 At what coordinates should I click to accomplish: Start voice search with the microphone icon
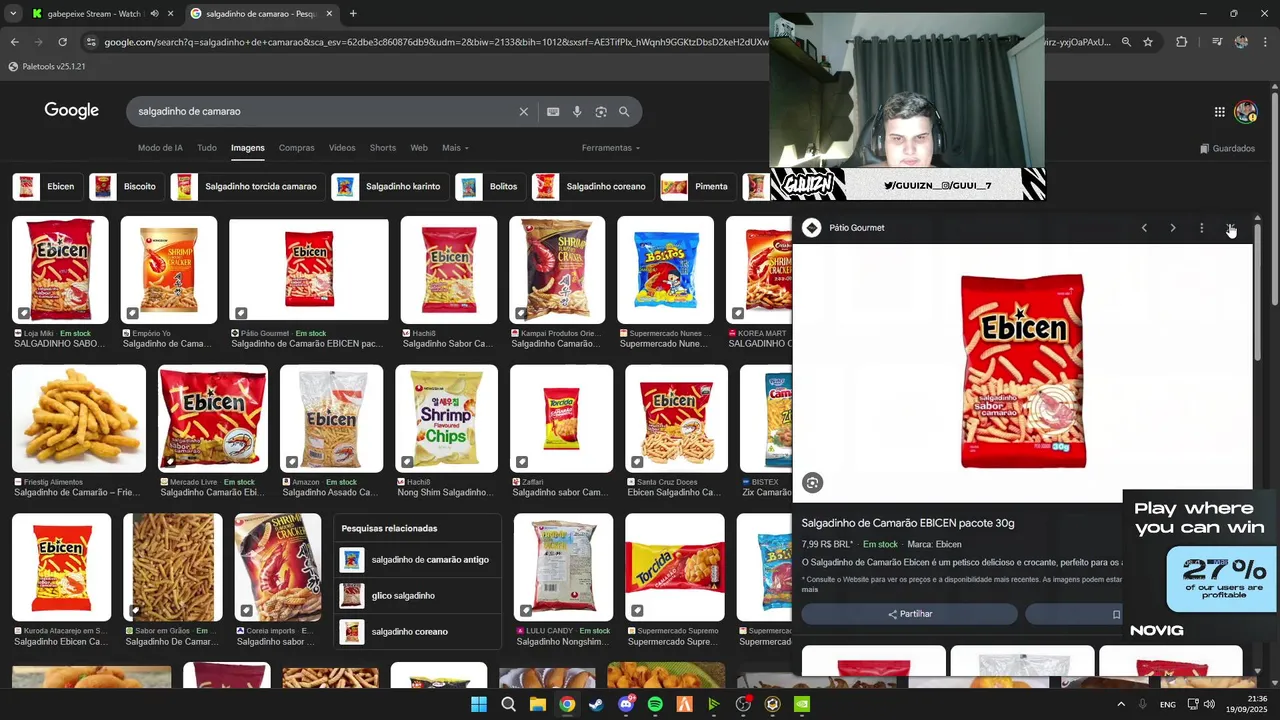(x=577, y=112)
